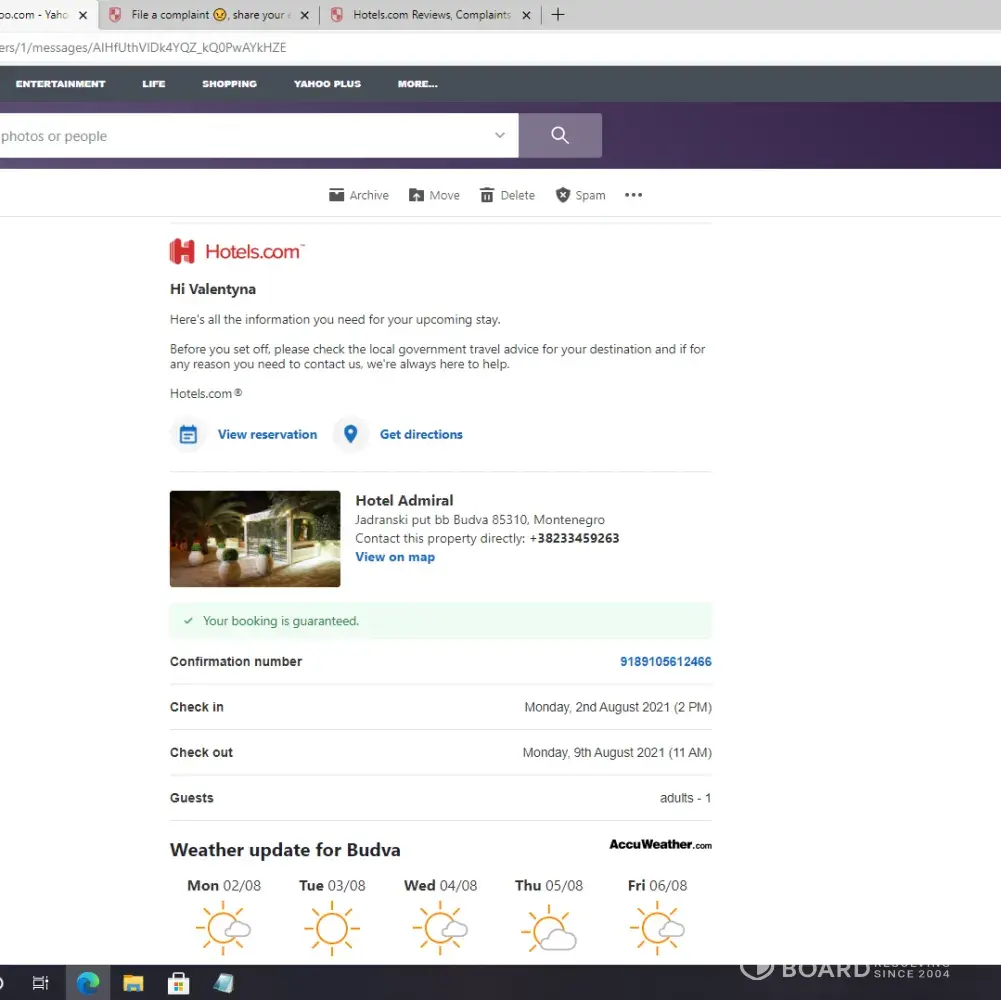Open a new browser tab
The image size is (1001, 1000).
(558, 15)
